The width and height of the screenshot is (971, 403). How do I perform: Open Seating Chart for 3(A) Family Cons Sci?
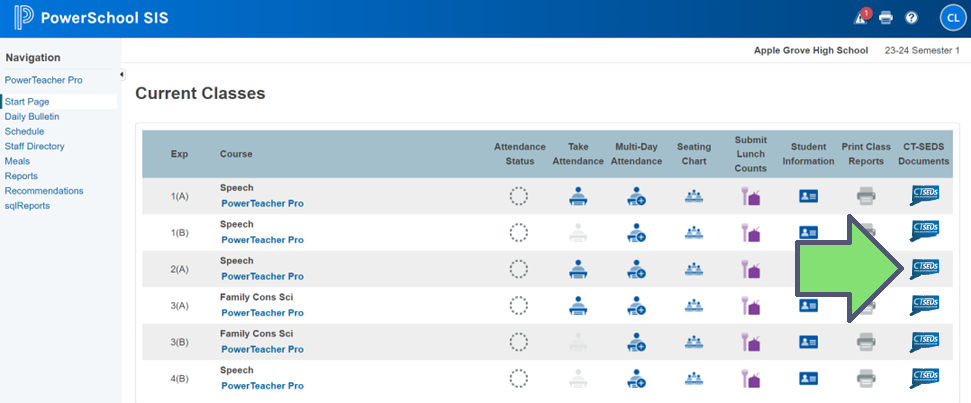coord(693,305)
